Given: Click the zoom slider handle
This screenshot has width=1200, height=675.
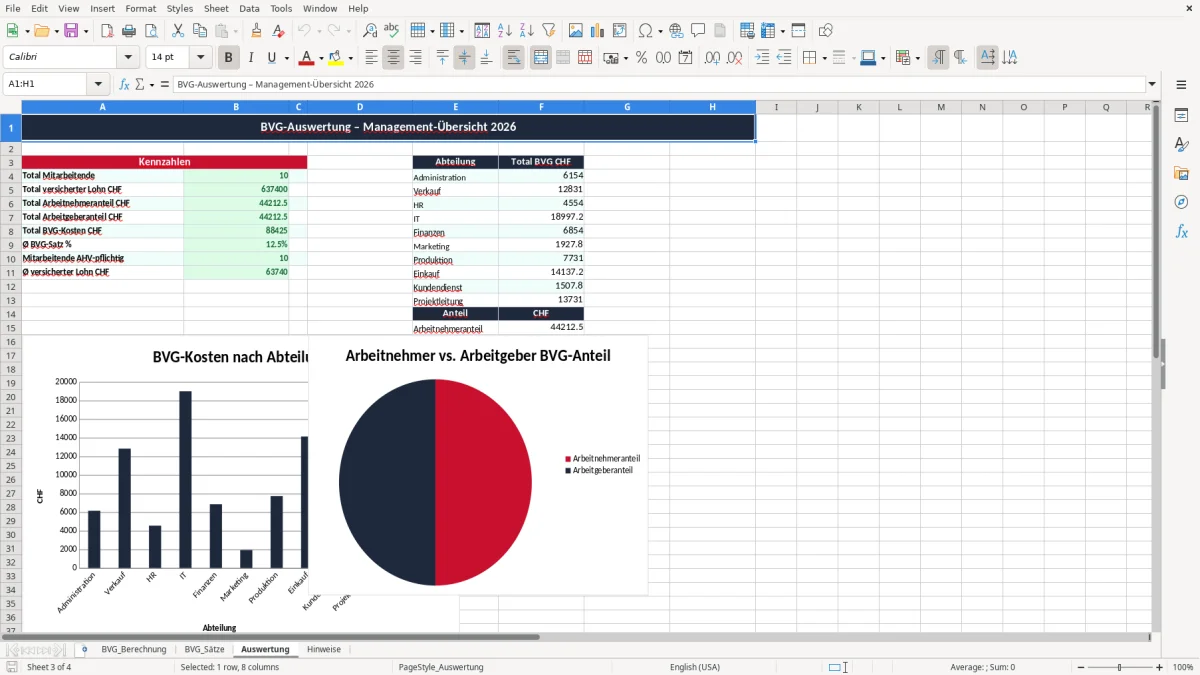Looking at the screenshot, I should point(1120,667).
